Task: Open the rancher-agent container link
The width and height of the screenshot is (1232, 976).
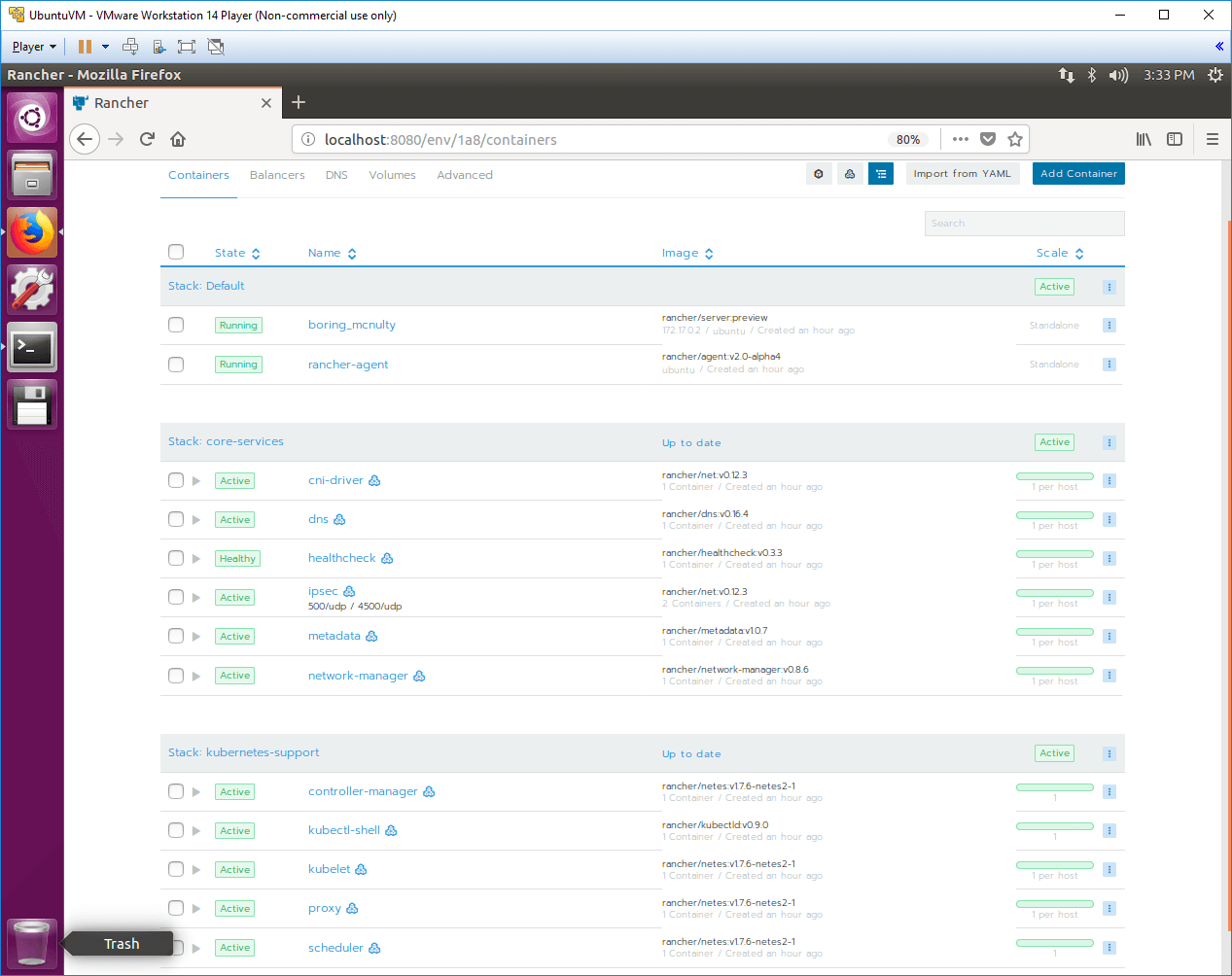Action: click(x=348, y=365)
